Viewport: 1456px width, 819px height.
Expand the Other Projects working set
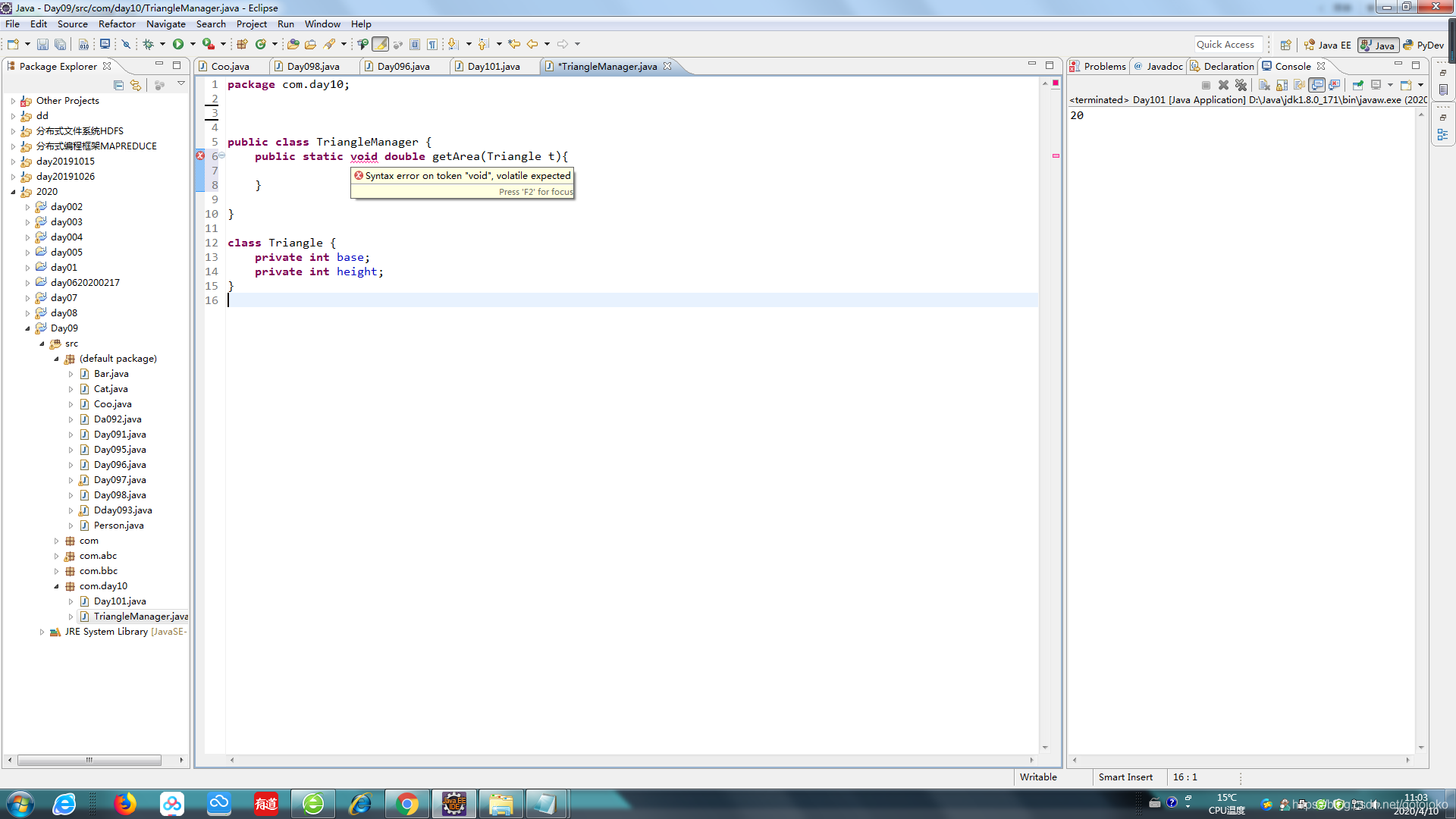coord(13,101)
